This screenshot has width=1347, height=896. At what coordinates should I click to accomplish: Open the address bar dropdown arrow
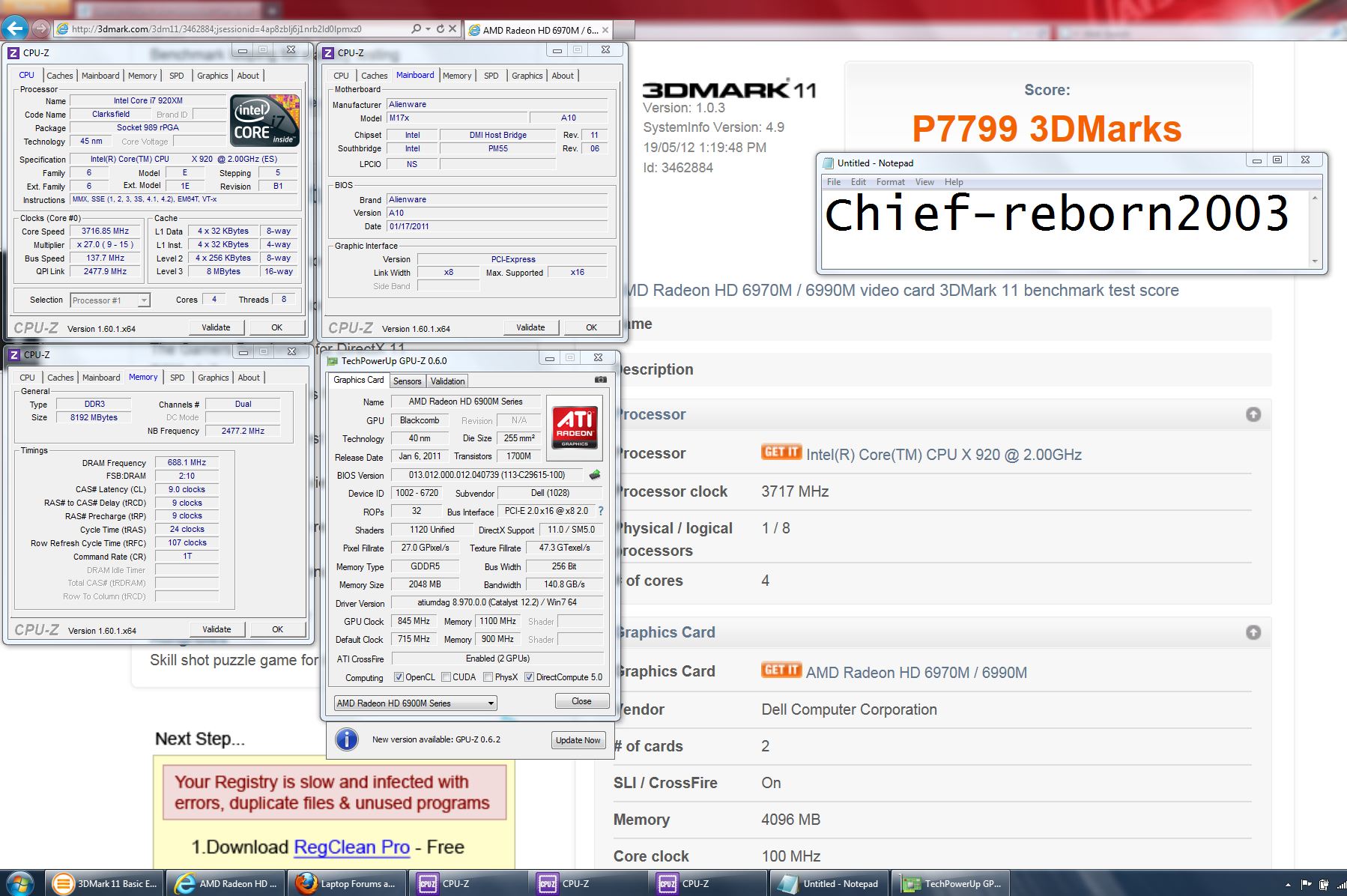[x=428, y=29]
